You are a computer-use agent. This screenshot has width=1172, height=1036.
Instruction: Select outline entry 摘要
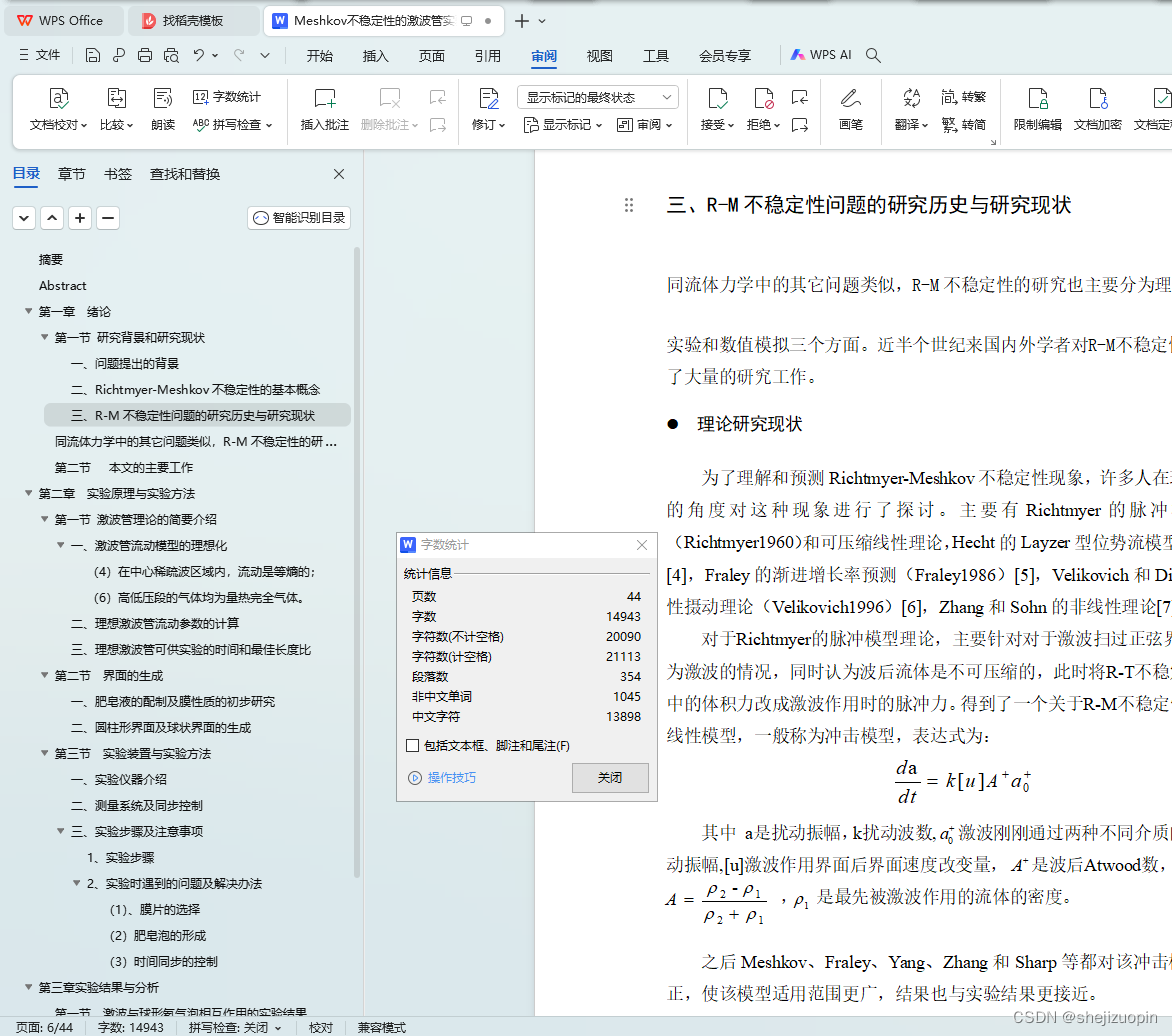51,259
